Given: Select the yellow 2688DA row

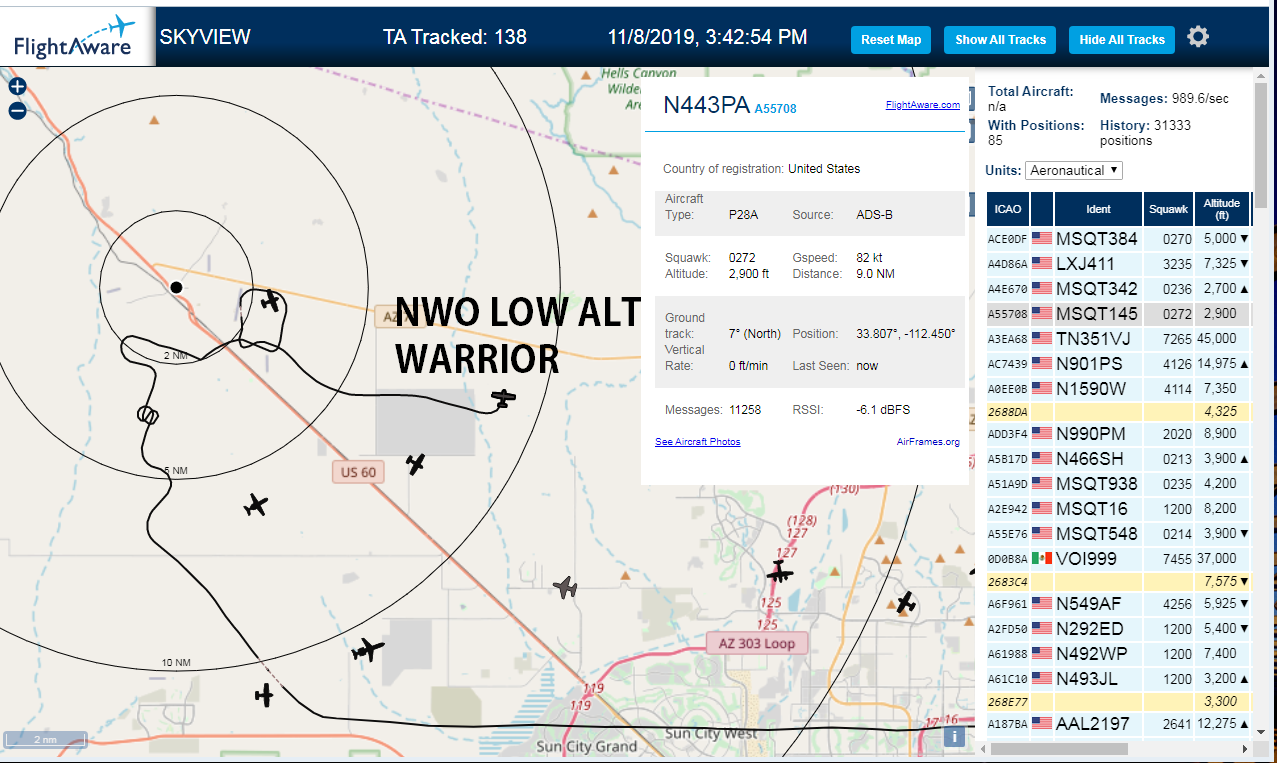Looking at the screenshot, I should coord(1118,411).
